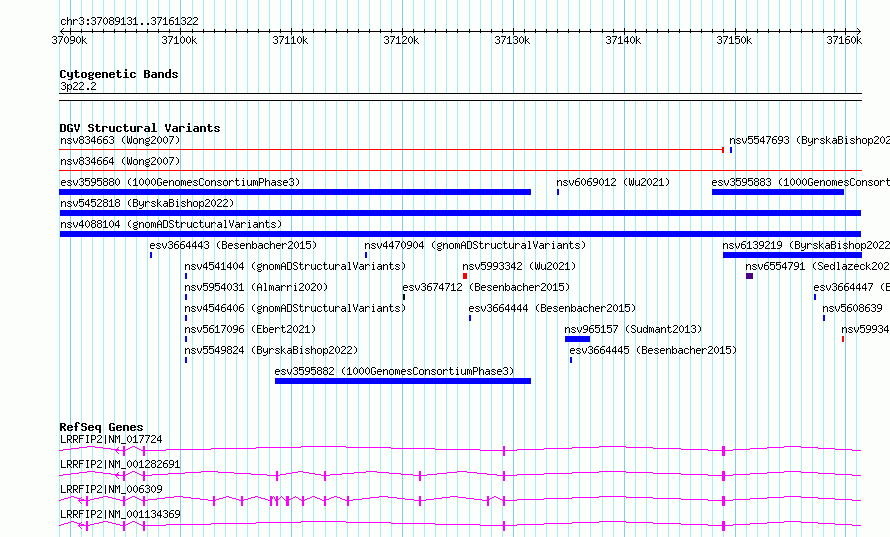
Task: Select the esv3595882 blue variant bar
Action: [403, 381]
